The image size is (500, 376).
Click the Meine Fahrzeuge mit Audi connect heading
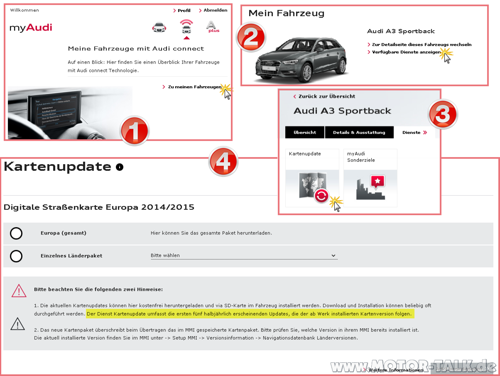click(136, 49)
